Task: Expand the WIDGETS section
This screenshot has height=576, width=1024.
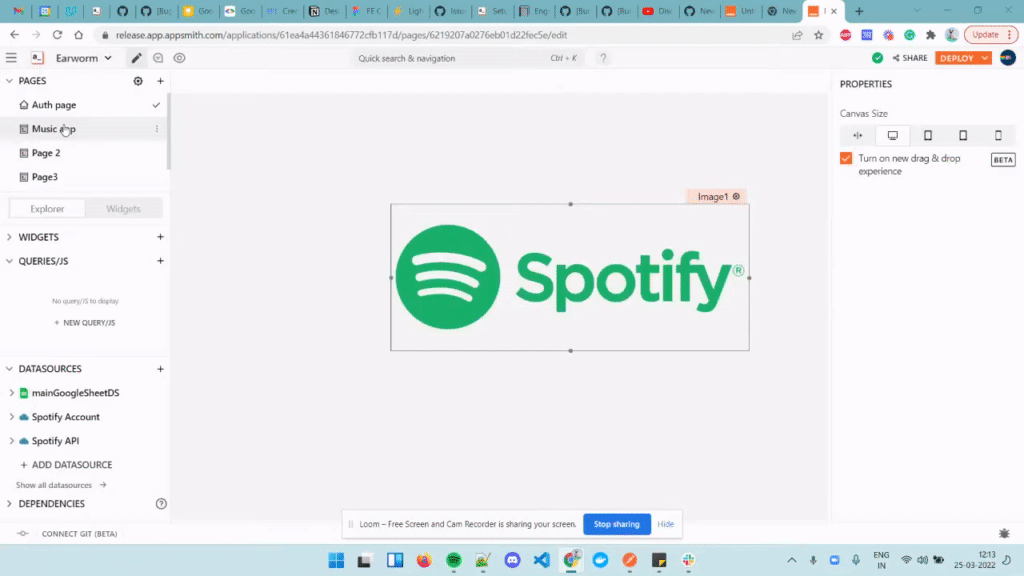Action: pos(9,237)
